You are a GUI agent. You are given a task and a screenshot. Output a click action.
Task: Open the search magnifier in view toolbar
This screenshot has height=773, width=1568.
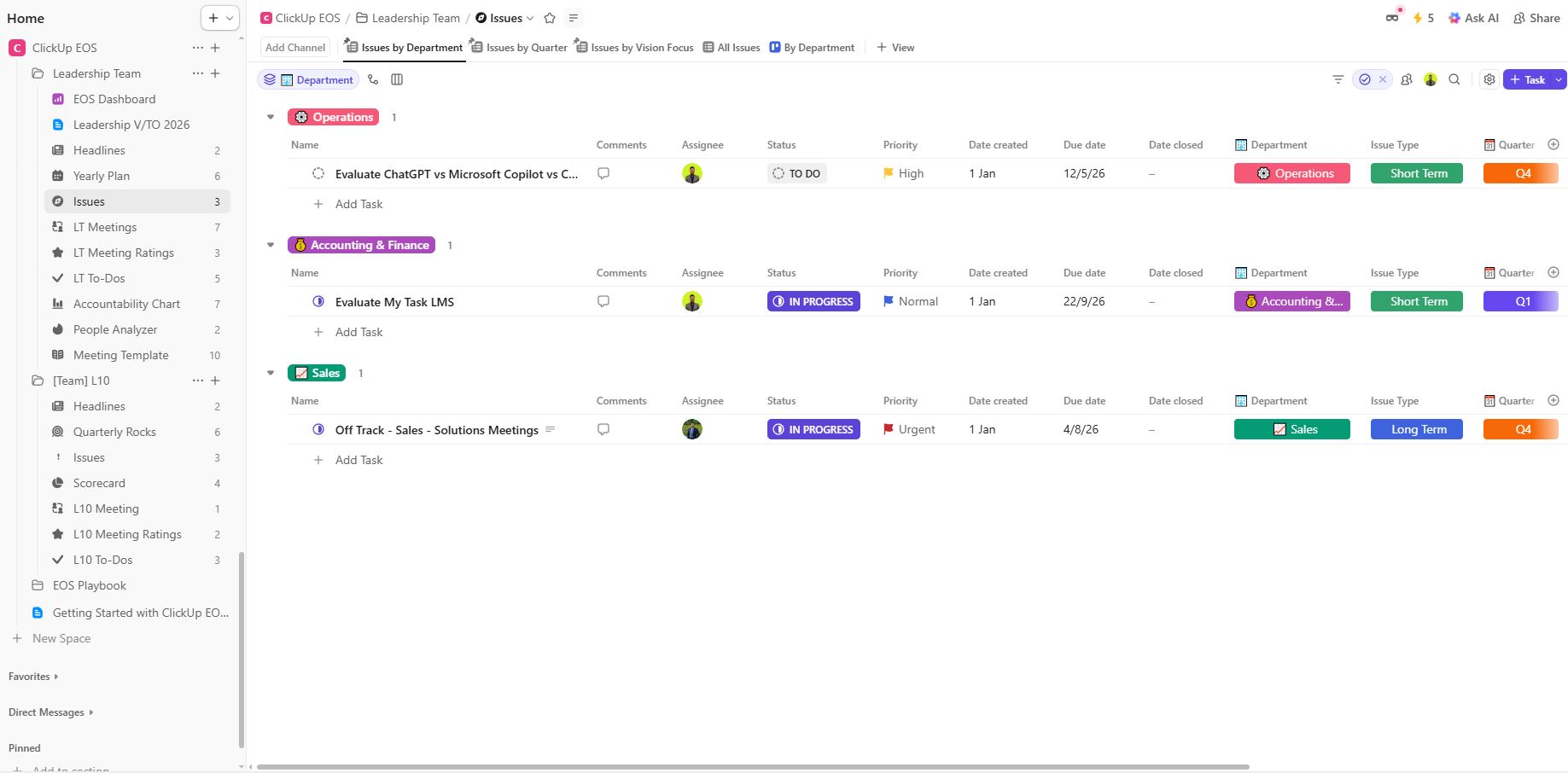point(1454,79)
